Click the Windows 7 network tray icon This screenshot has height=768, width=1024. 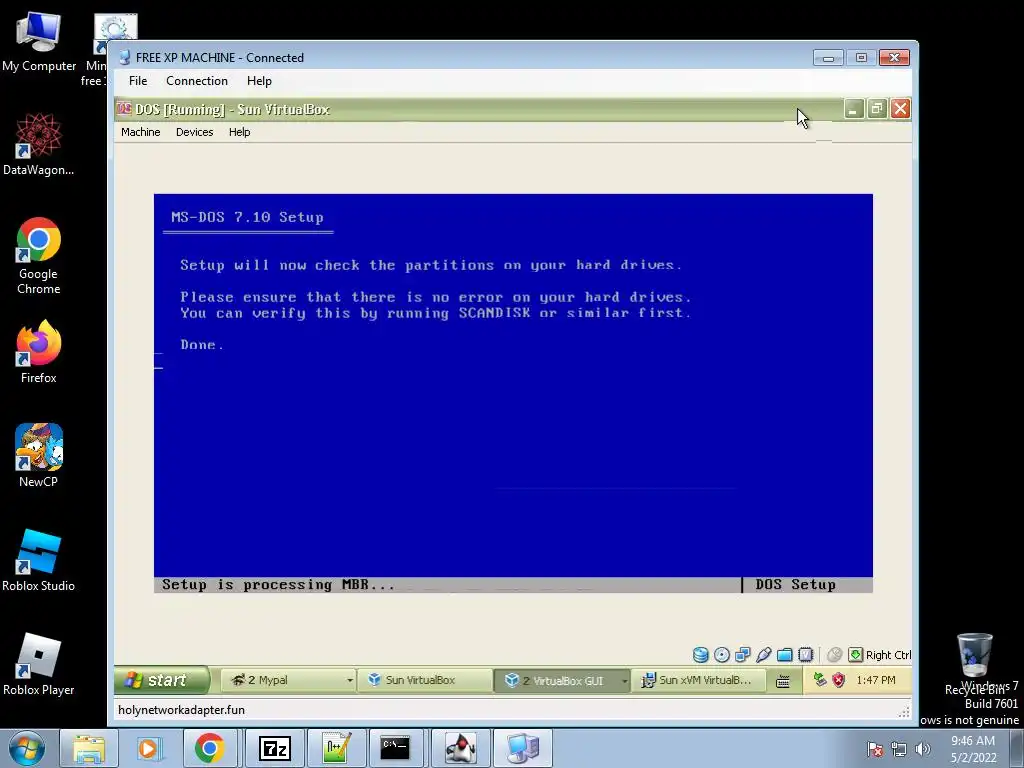click(x=899, y=749)
